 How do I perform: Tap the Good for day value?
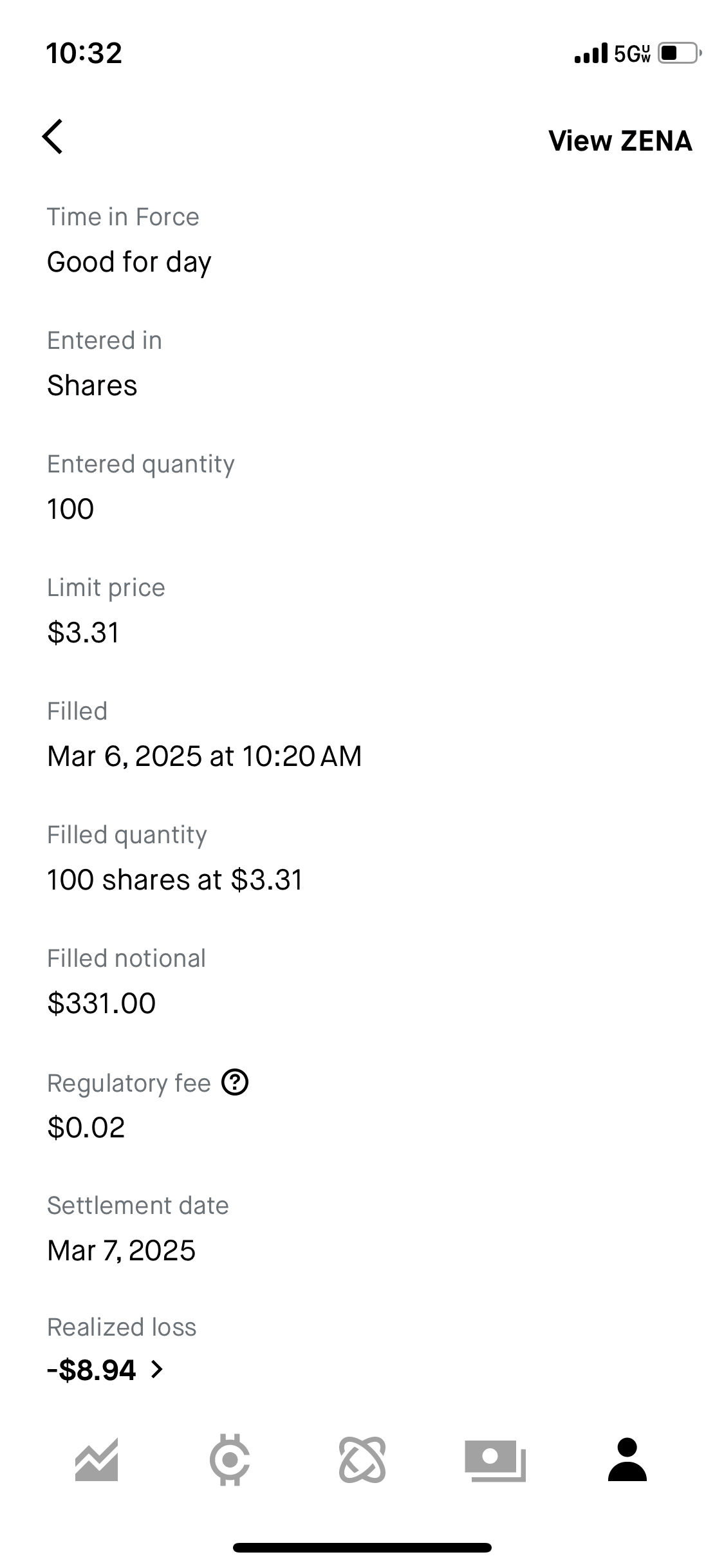coord(129,262)
